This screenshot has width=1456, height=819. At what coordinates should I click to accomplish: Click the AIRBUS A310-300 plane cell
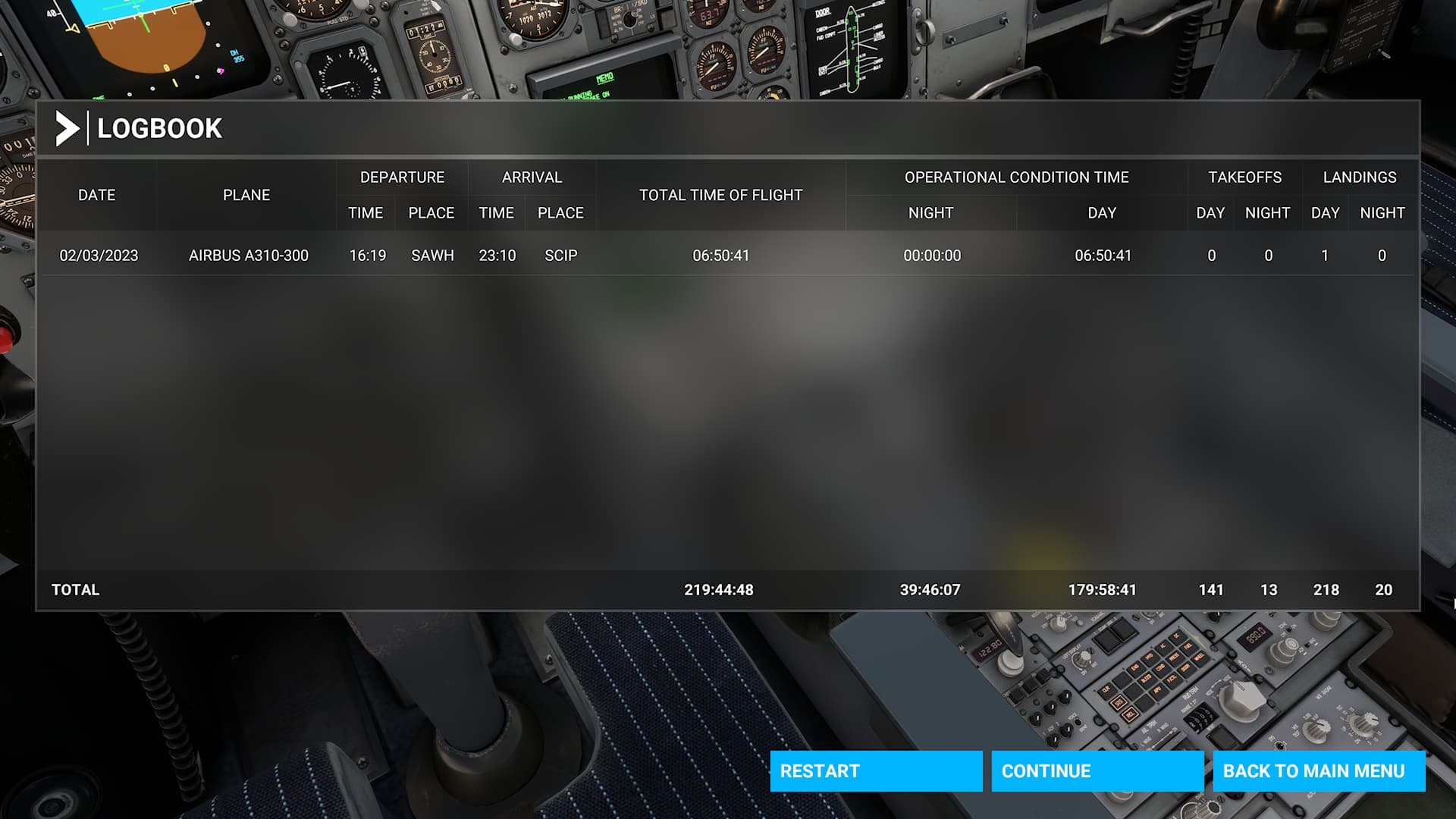pyautogui.click(x=248, y=256)
